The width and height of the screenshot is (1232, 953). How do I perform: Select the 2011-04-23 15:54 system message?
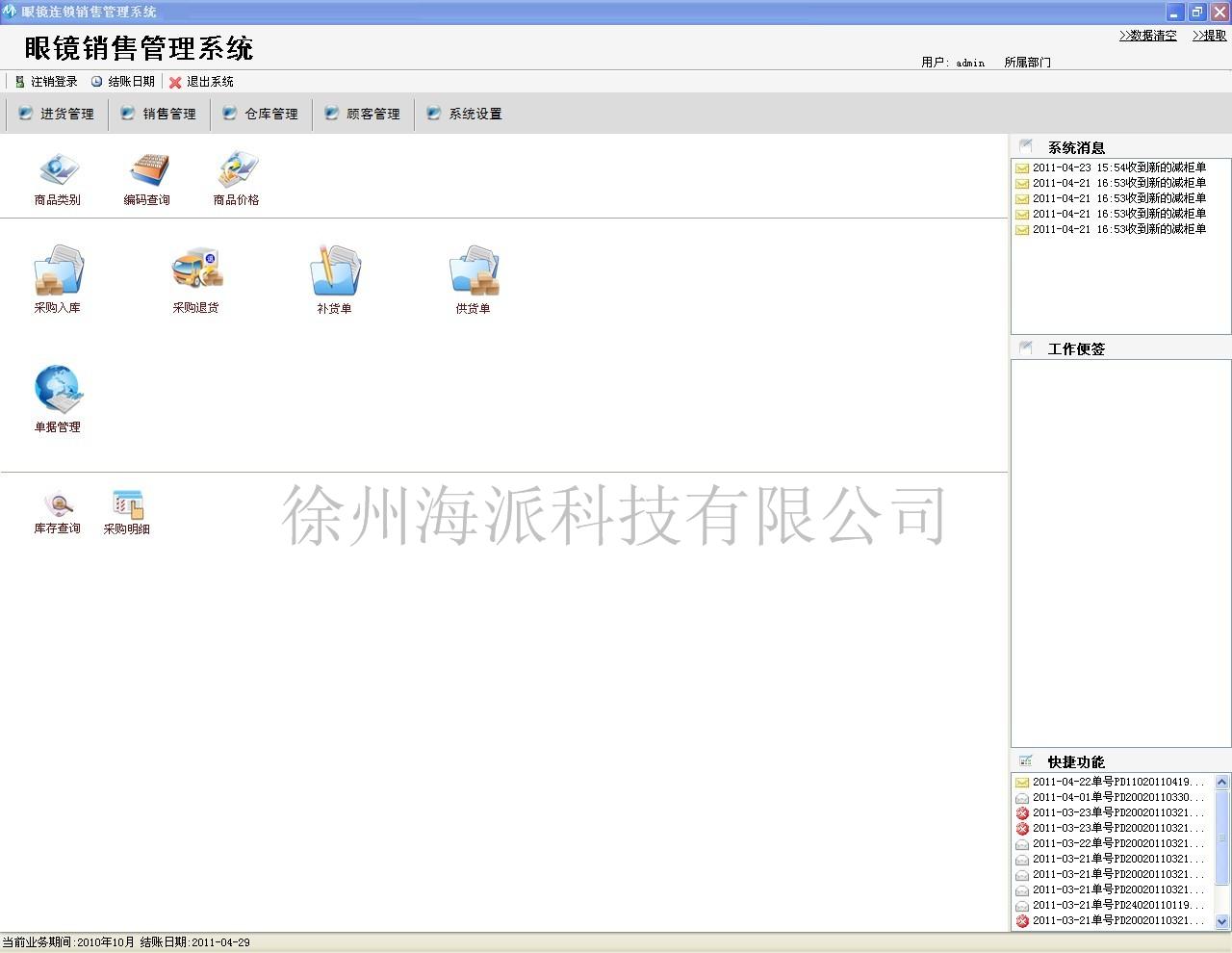pyautogui.click(x=1116, y=167)
